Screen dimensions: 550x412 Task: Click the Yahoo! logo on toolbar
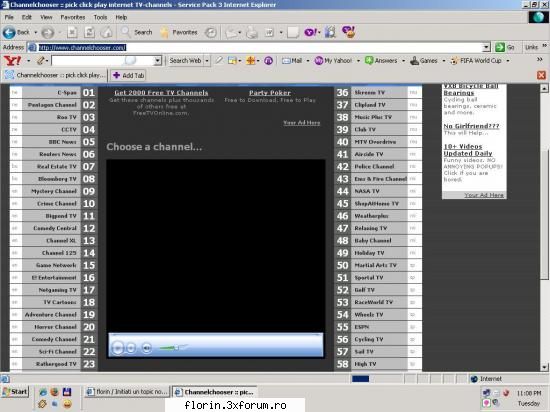[x=12, y=61]
